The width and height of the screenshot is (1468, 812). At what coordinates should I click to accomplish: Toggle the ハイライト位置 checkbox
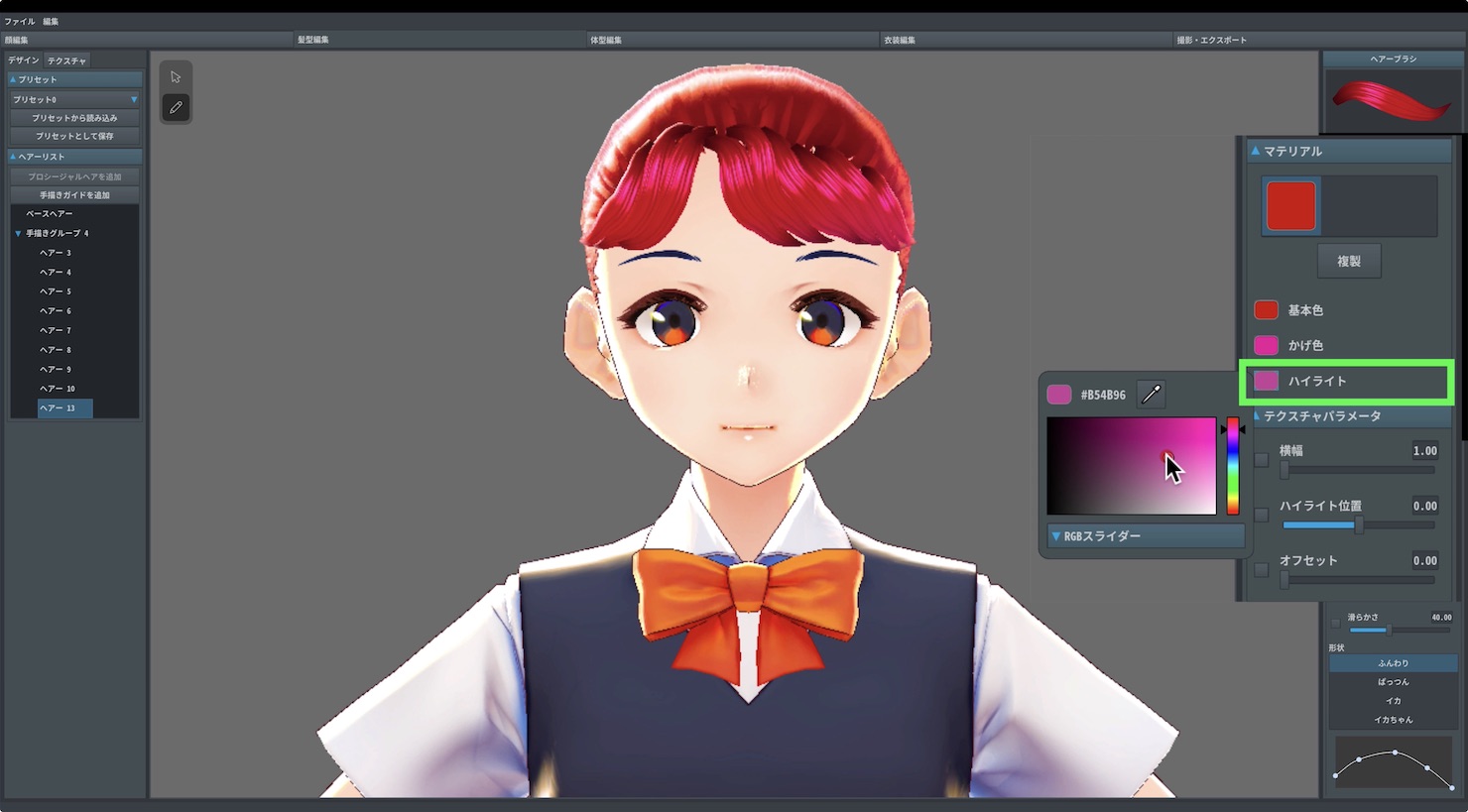[x=1261, y=516]
